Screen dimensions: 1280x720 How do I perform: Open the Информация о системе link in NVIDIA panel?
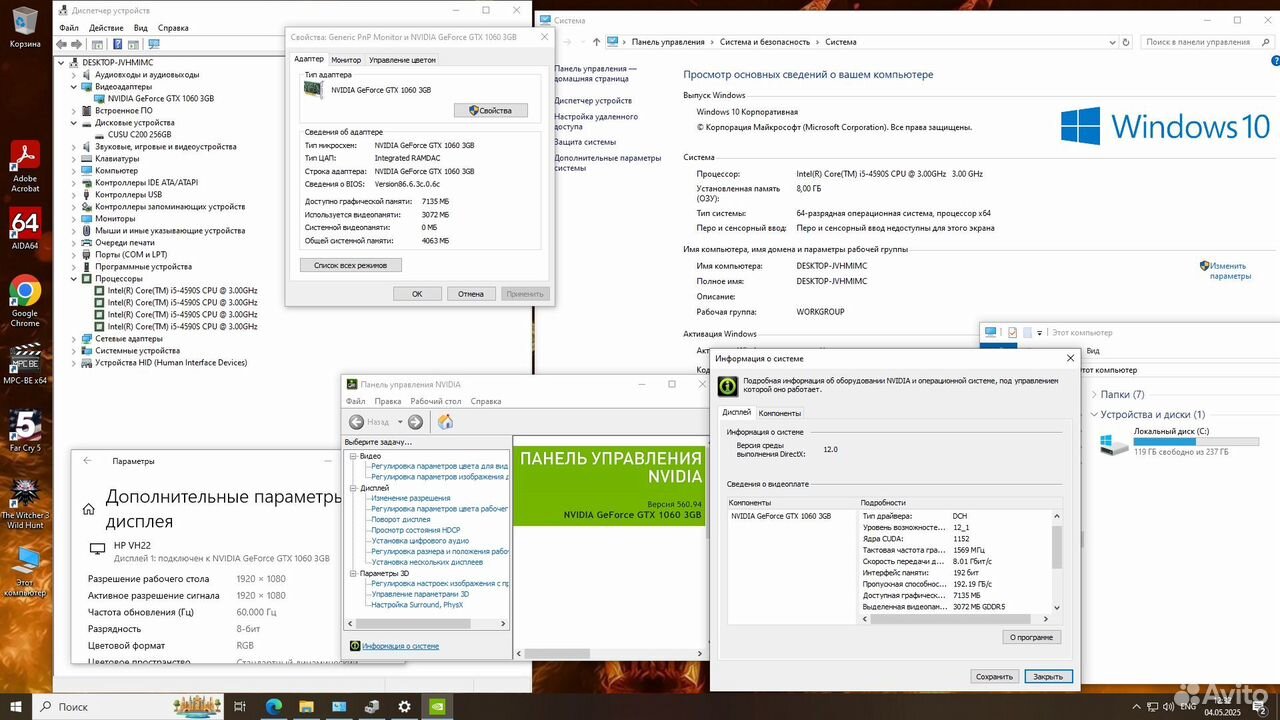coord(400,646)
